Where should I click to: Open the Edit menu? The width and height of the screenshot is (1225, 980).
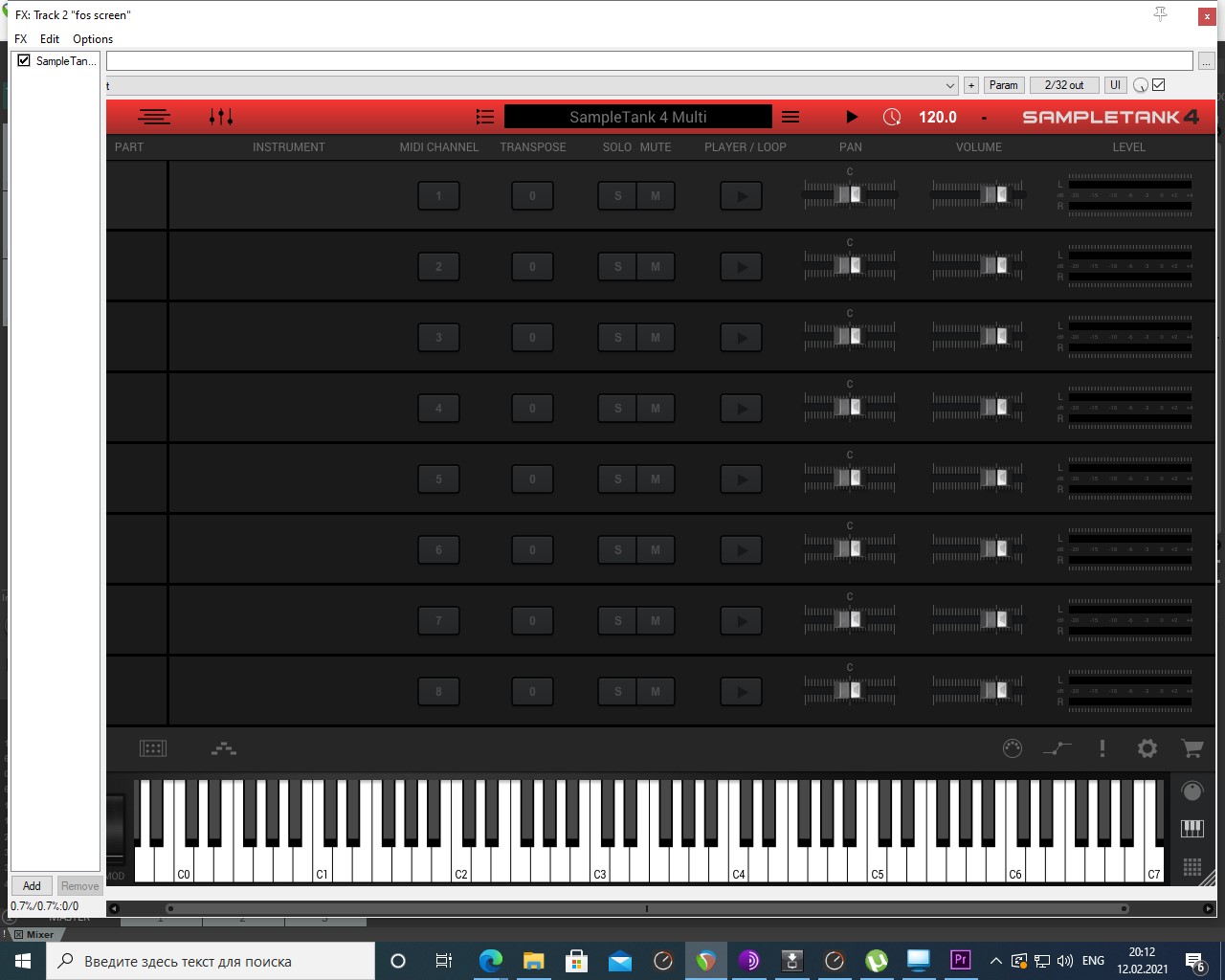pos(50,39)
